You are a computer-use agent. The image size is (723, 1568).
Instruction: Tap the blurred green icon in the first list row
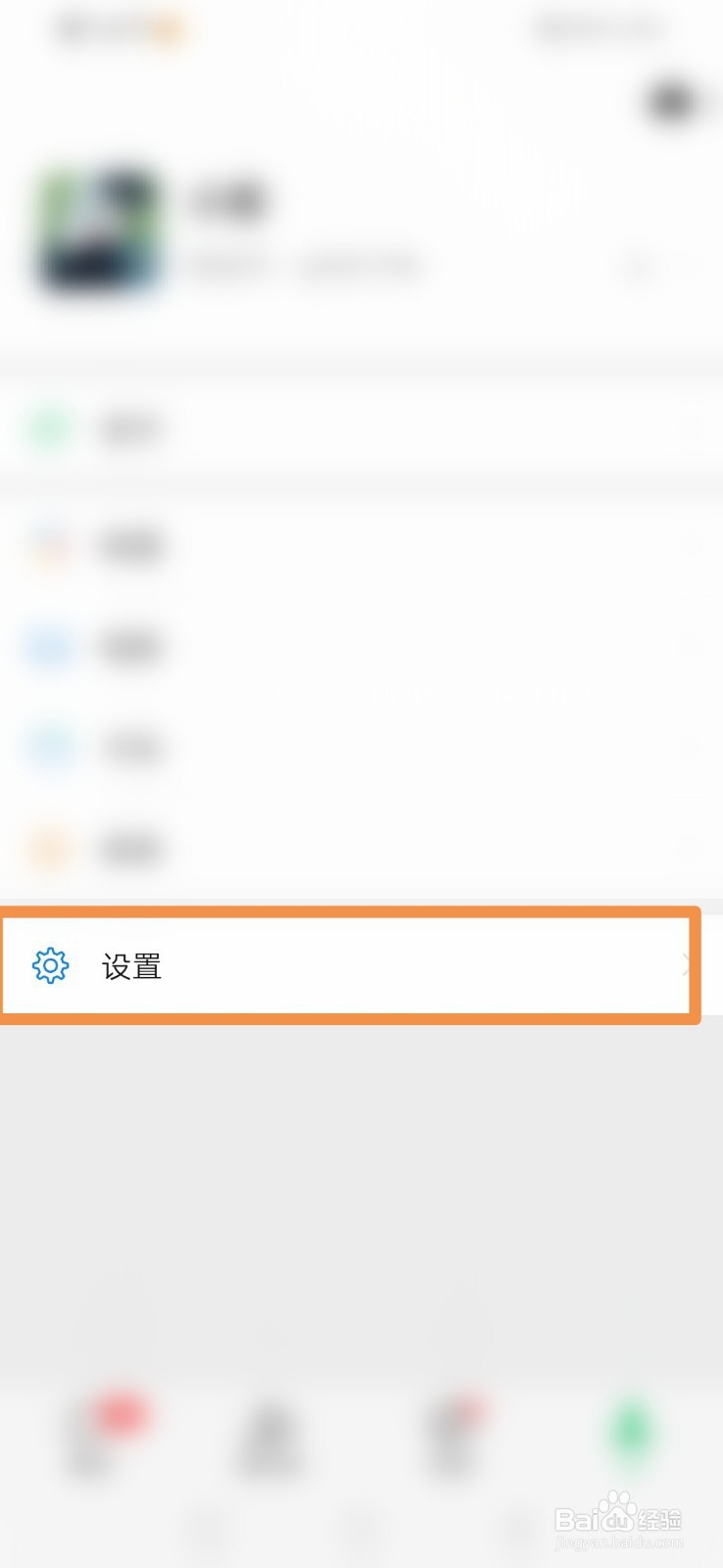point(49,428)
